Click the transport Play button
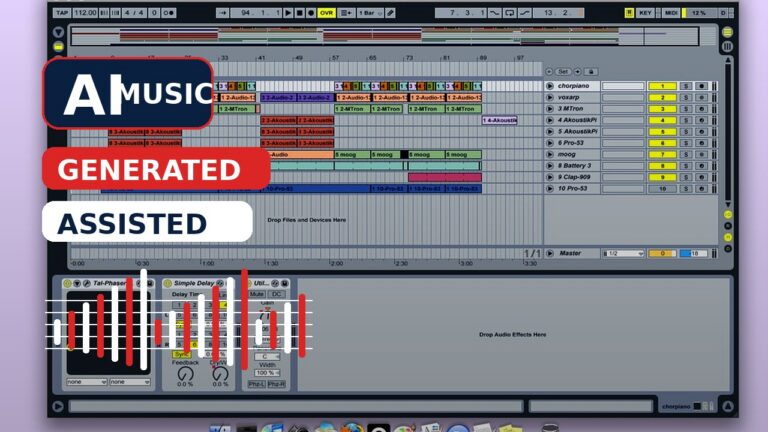The width and height of the screenshot is (768, 432). [288, 13]
